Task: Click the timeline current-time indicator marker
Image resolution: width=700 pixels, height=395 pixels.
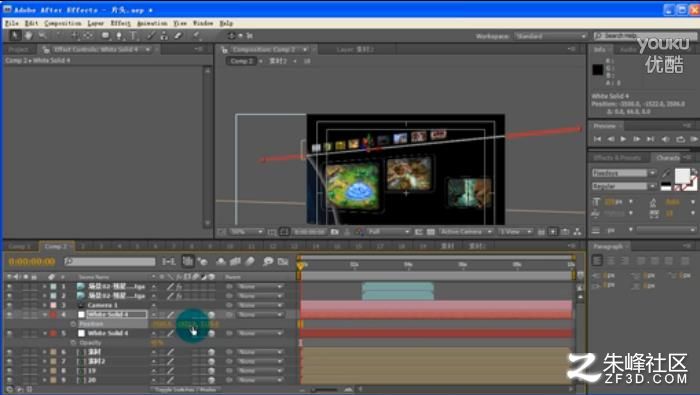Action: pos(300,266)
